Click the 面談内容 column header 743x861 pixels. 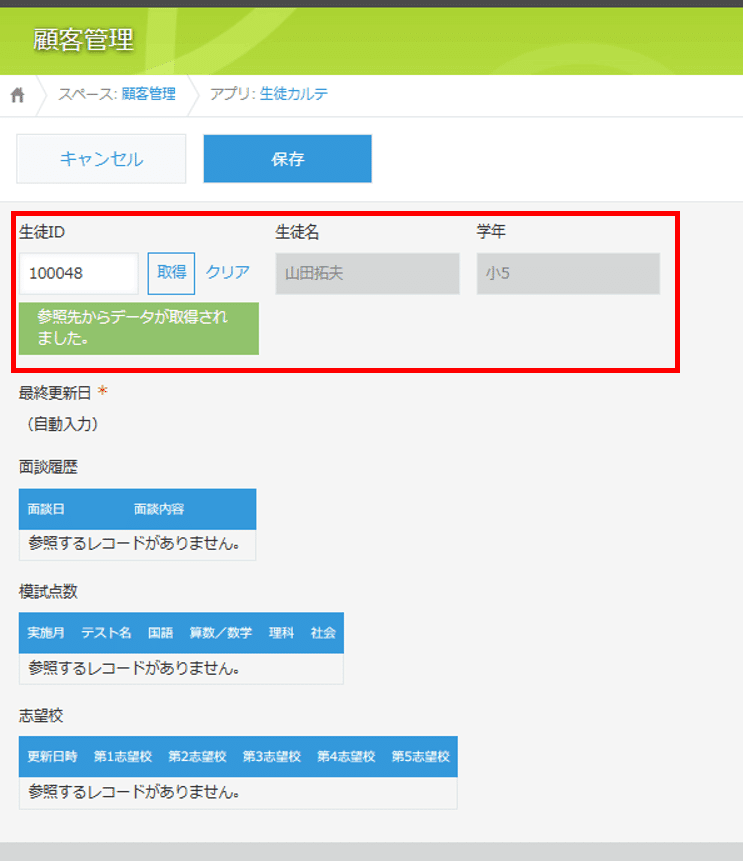159,509
